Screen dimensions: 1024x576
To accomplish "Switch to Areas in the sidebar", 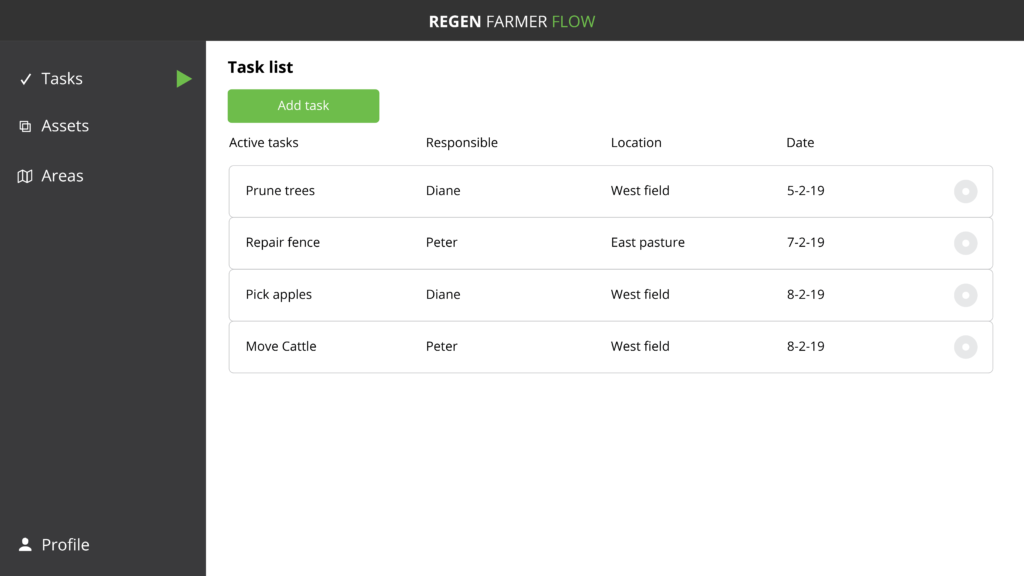I will click(62, 176).
